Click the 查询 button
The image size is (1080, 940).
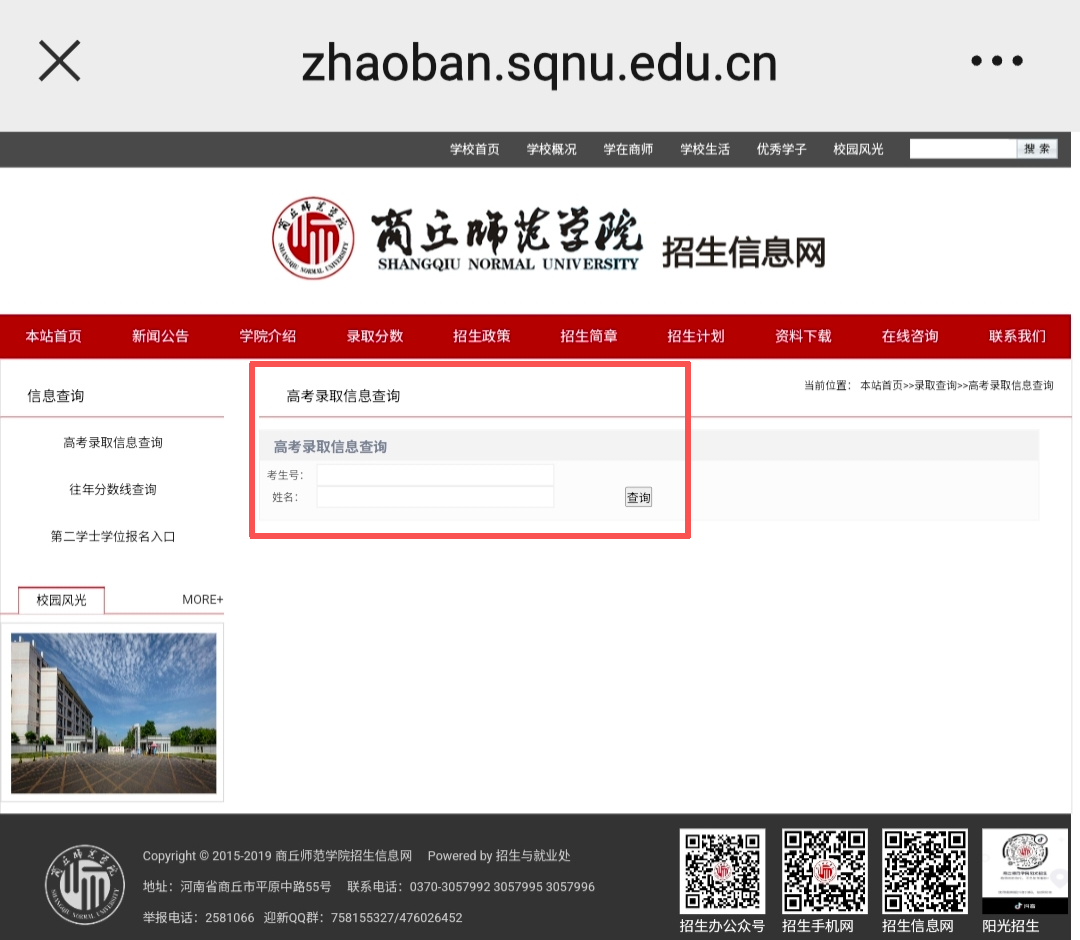pyautogui.click(x=638, y=497)
